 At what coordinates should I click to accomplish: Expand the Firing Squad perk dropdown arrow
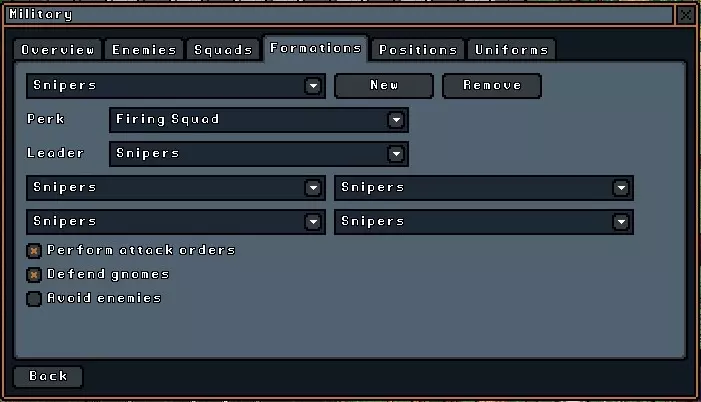tap(396, 120)
